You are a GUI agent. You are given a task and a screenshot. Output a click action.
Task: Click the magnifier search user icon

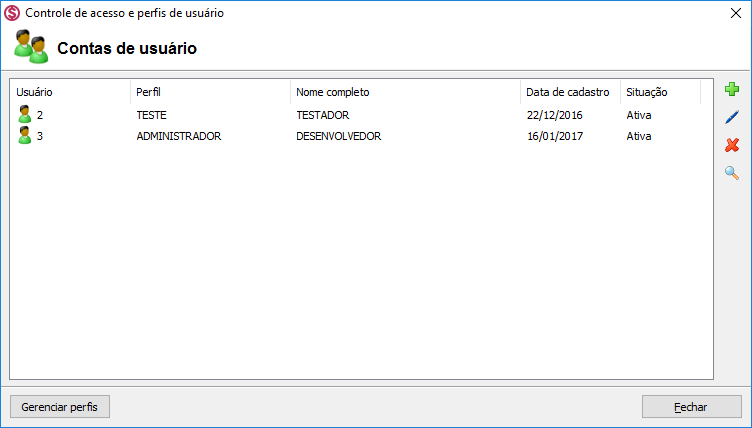coord(732,173)
